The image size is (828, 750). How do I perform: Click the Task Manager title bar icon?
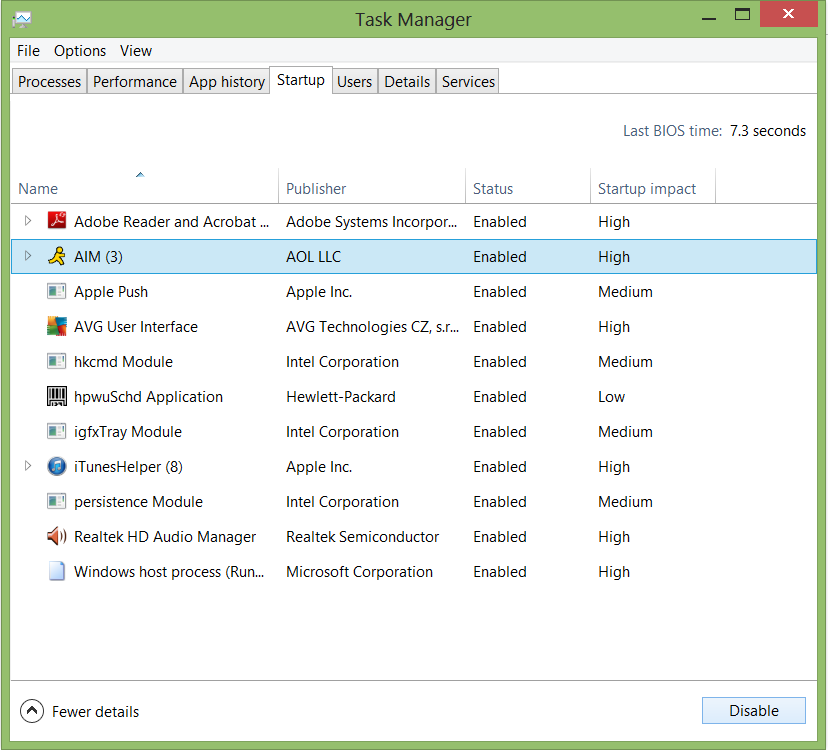pos(22,20)
